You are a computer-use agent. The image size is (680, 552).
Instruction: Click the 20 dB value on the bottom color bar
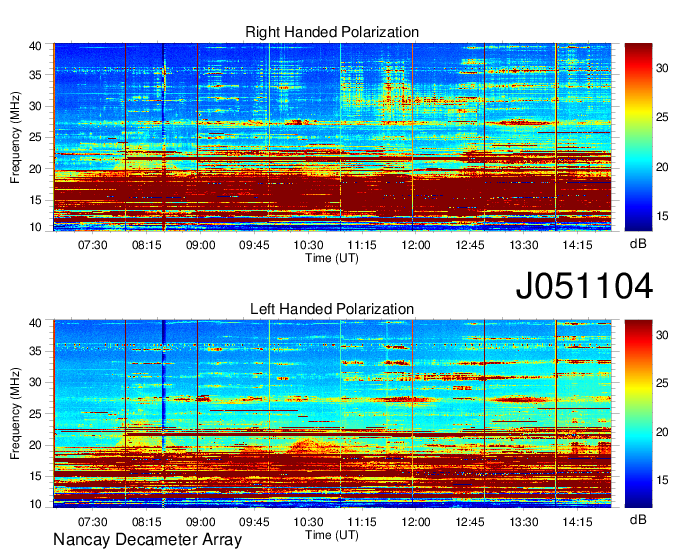pyautogui.click(x=662, y=432)
